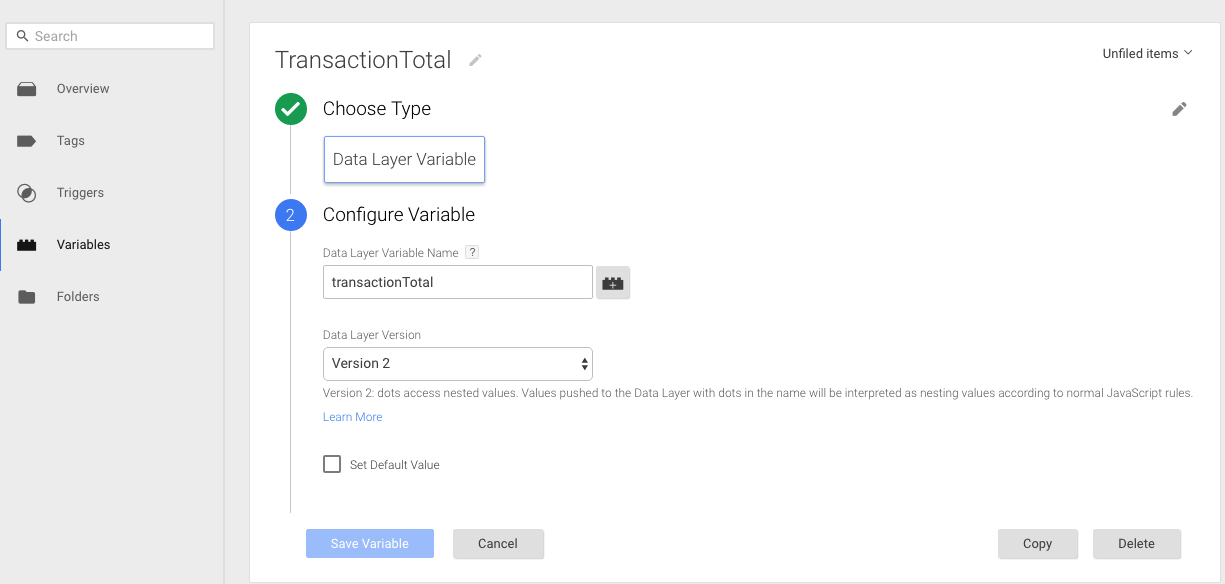
Task: Click the pencil icon beside TransactionTotal title
Action: pyautogui.click(x=475, y=60)
